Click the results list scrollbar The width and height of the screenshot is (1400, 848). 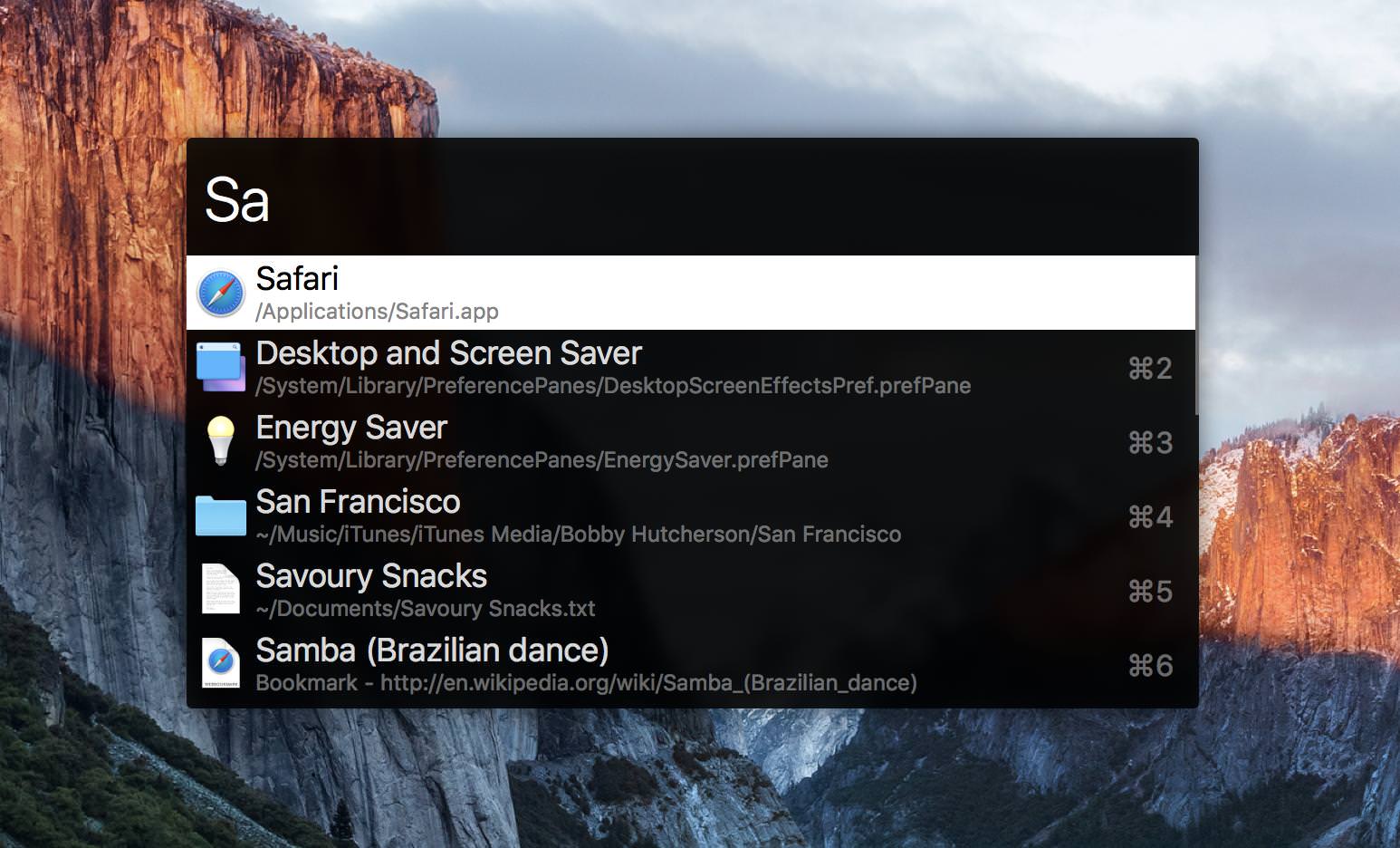pyautogui.click(x=1196, y=335)
